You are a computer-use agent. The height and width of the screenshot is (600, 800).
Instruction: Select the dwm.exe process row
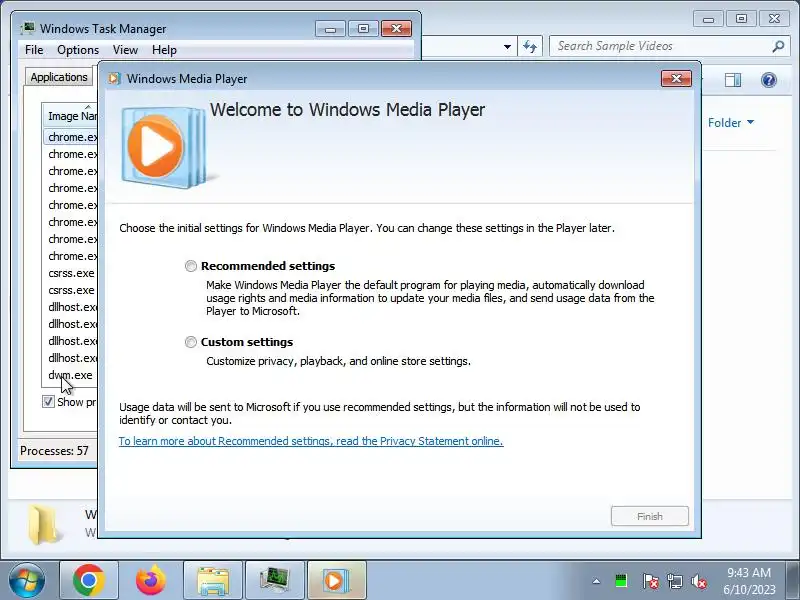[70, 375]
